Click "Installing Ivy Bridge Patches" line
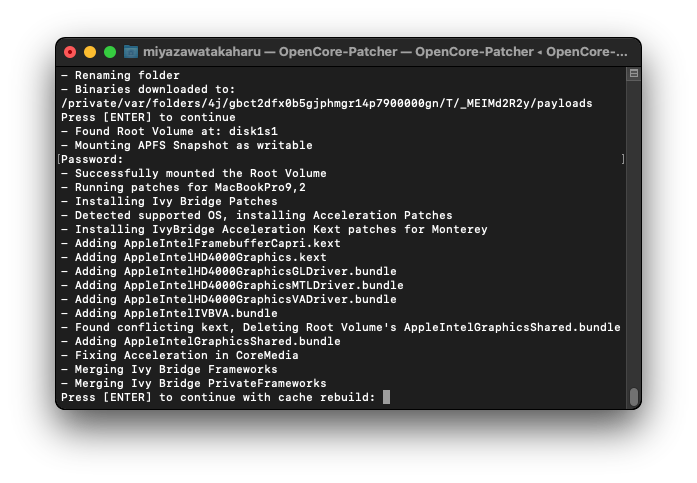This screenshot has width=697, height=483. [169, 201]
